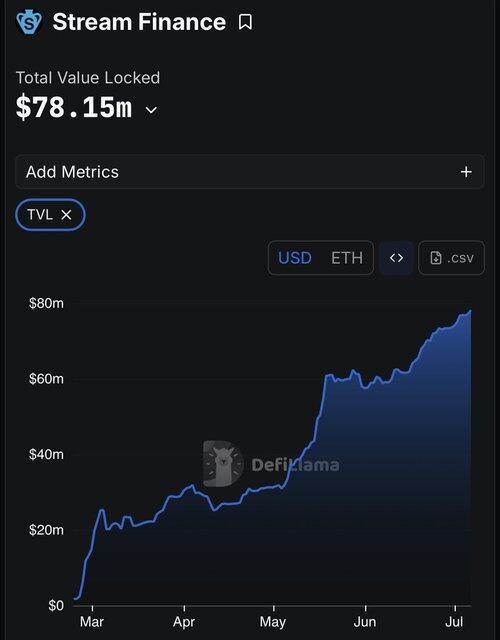This screenshot has width=500, height=640.
Task: Download chart data as .csv
Action: pyautogui.click(x=451, y=258)
